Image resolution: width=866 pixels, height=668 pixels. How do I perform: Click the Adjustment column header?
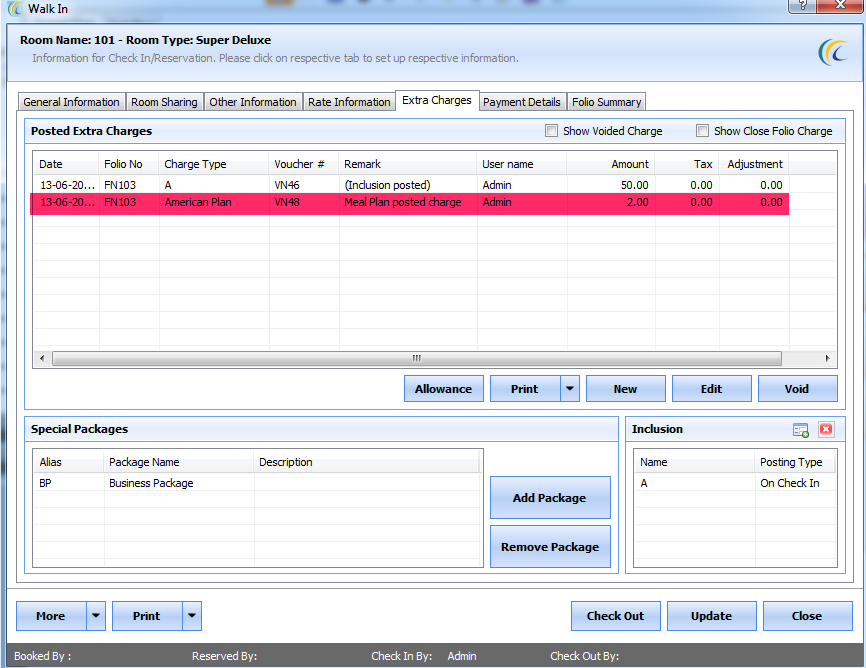[x=754, y=164]
